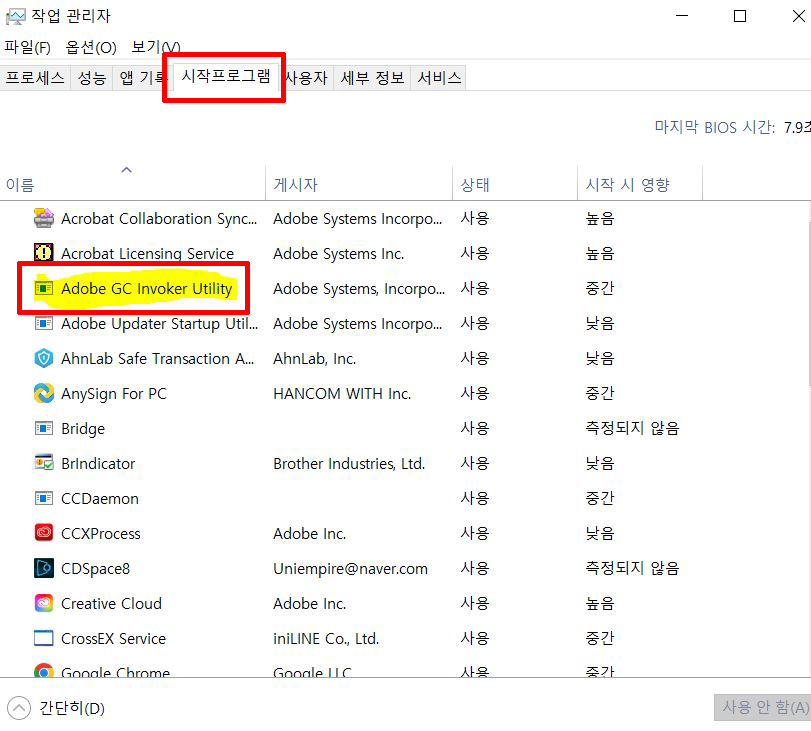Click publisher HANCOM WITH Inc.
Screen dimensions: 811x731
(342, 394)
